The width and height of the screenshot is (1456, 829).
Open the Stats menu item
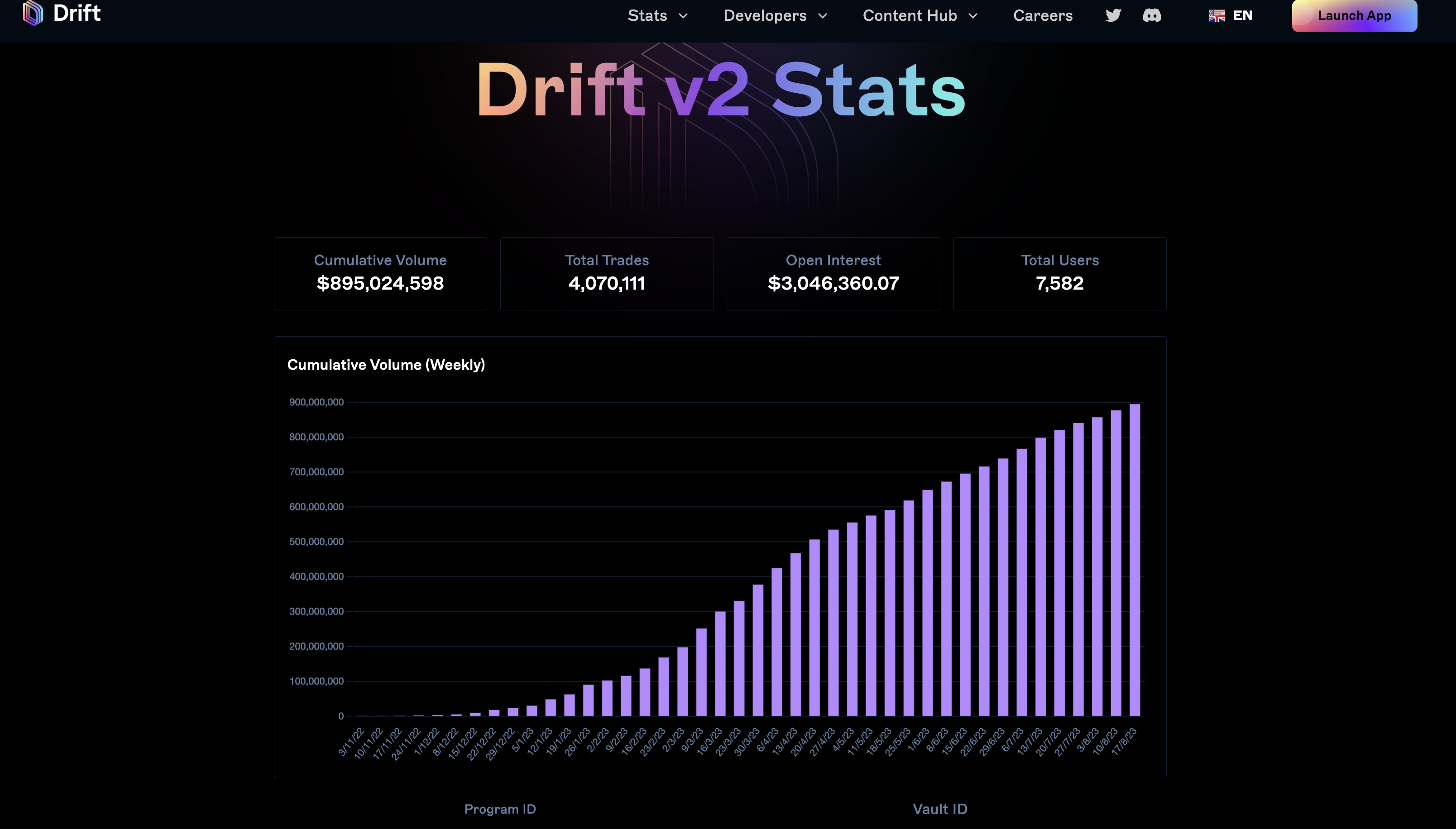tap(647, 15)
